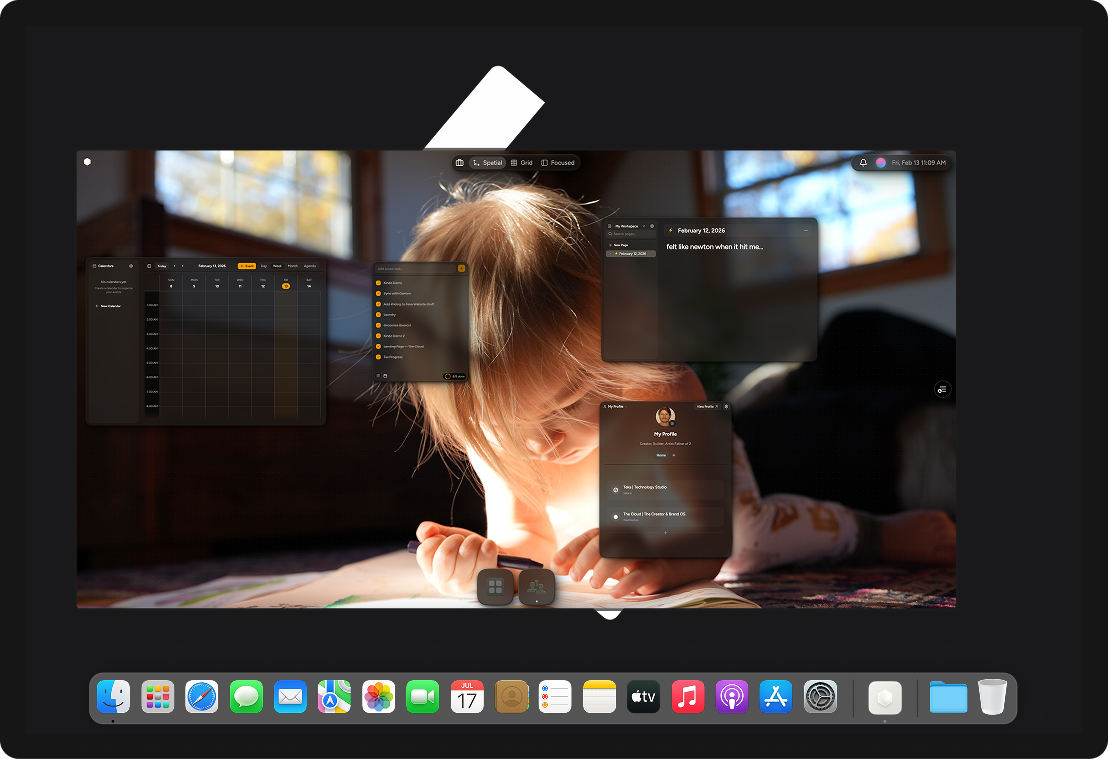Open the user avatar in top bar

click(x=880, y=162)
